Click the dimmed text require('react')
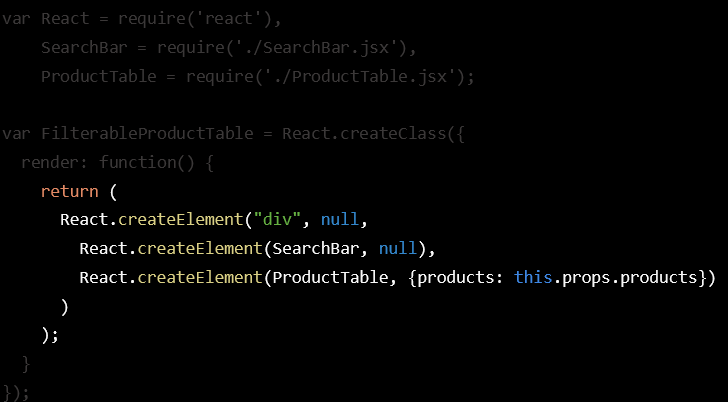This screenshot has height=402, width=728. coord(195,19)
